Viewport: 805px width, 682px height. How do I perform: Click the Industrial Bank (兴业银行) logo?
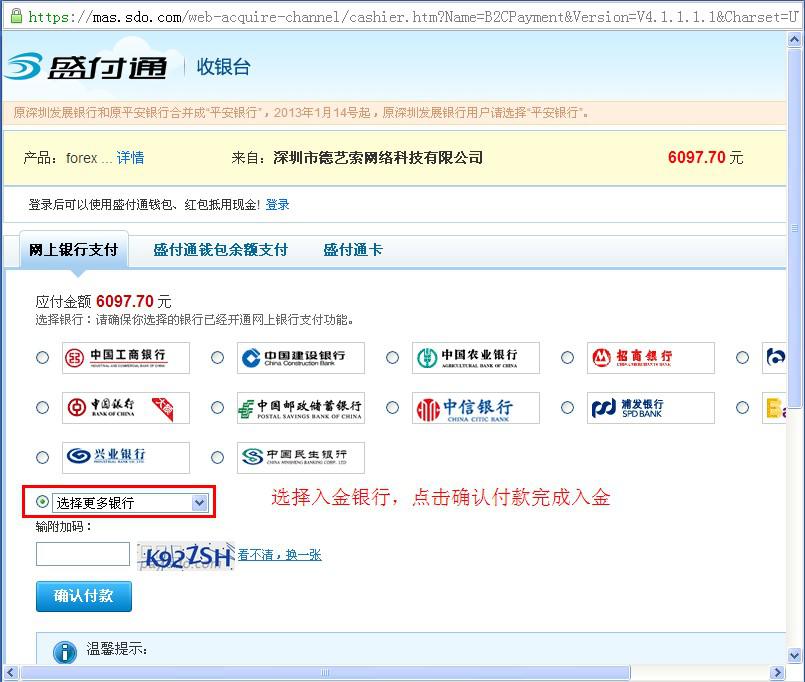(x=126, y=458)
